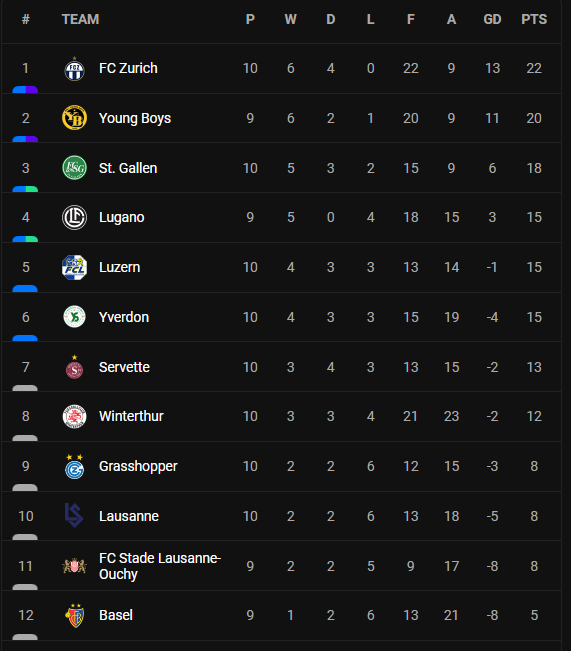The height and width of the screenshot is (651, 571).
Task: Click the St. Gallen green crest
Action: pyautogui.click(x=74, y=168)
